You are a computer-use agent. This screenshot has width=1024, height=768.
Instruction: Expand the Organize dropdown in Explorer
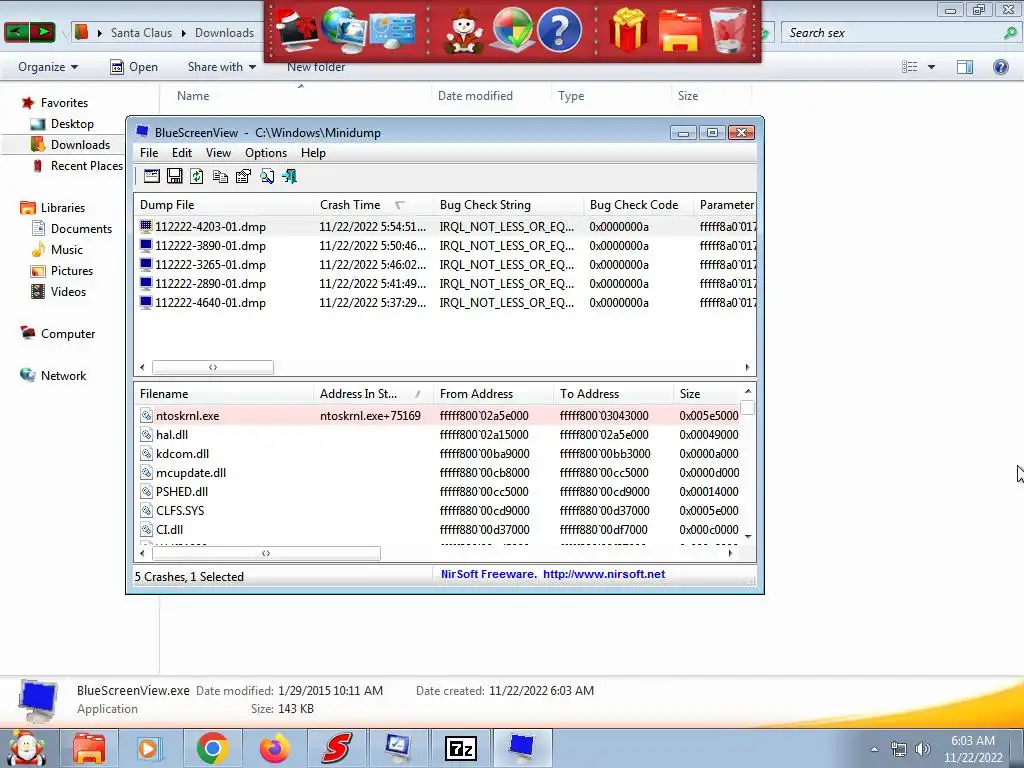point(48,67)
